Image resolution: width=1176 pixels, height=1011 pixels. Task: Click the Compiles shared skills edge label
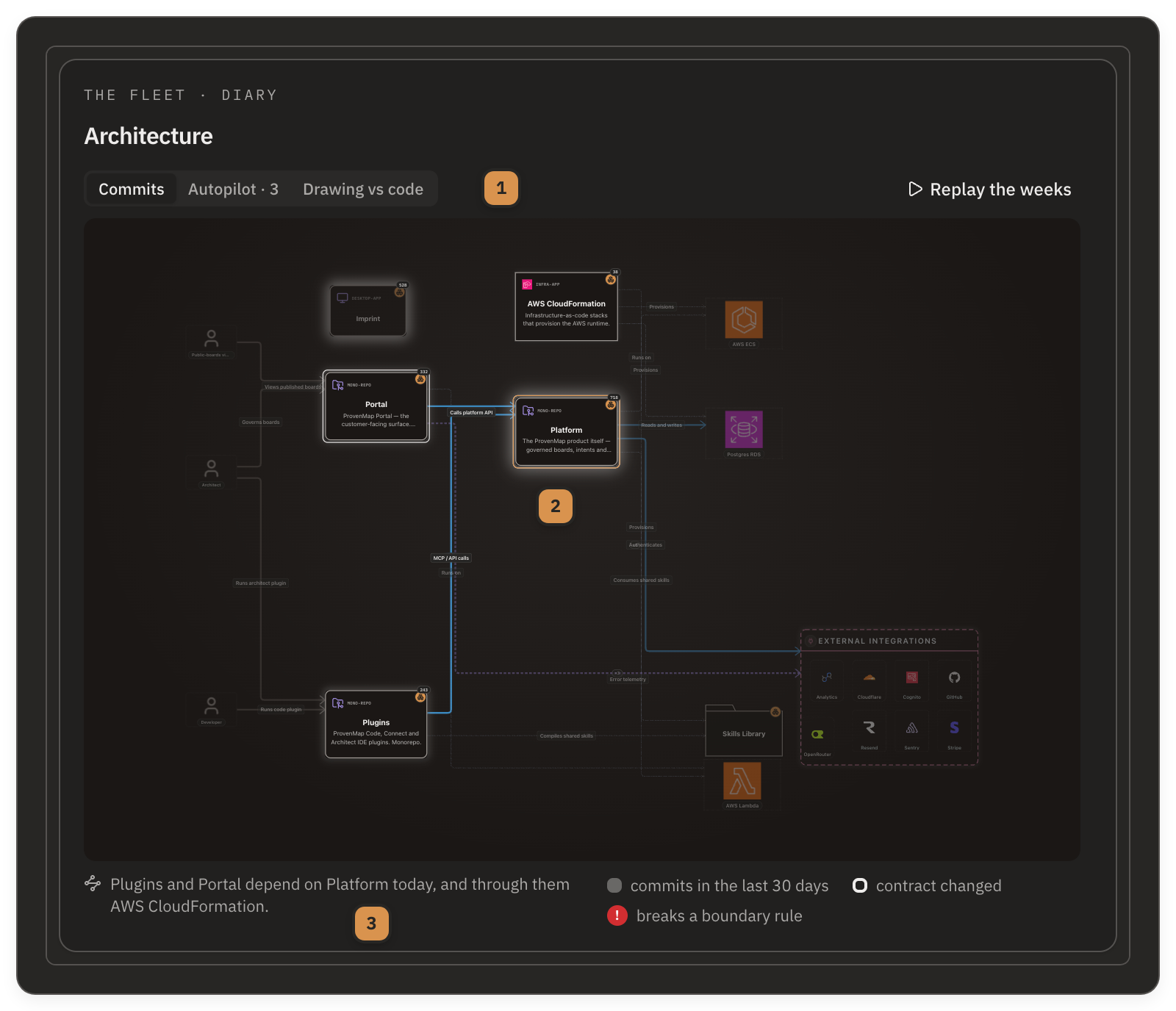566,736
